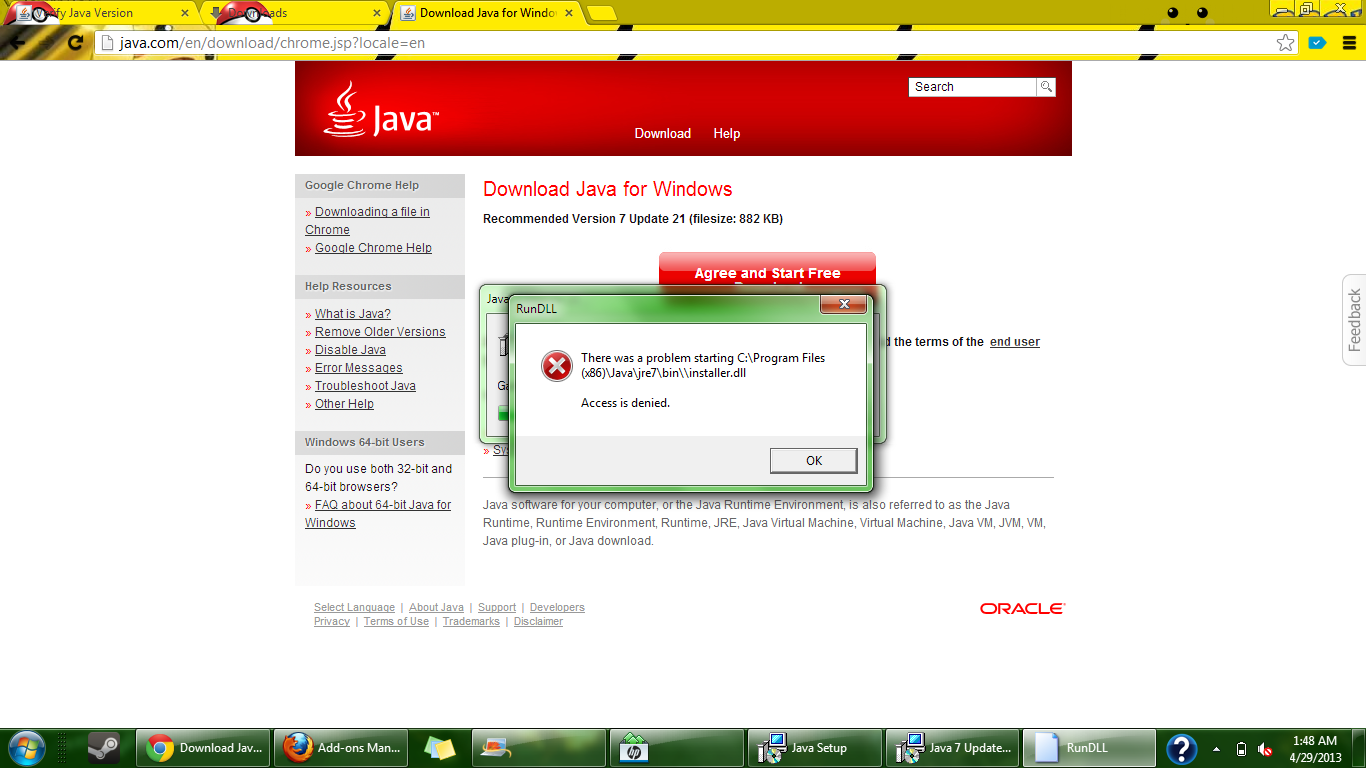The image size is (1366, 768).
Task: Open Downloading a file in Chrome link
Action: 367,221
